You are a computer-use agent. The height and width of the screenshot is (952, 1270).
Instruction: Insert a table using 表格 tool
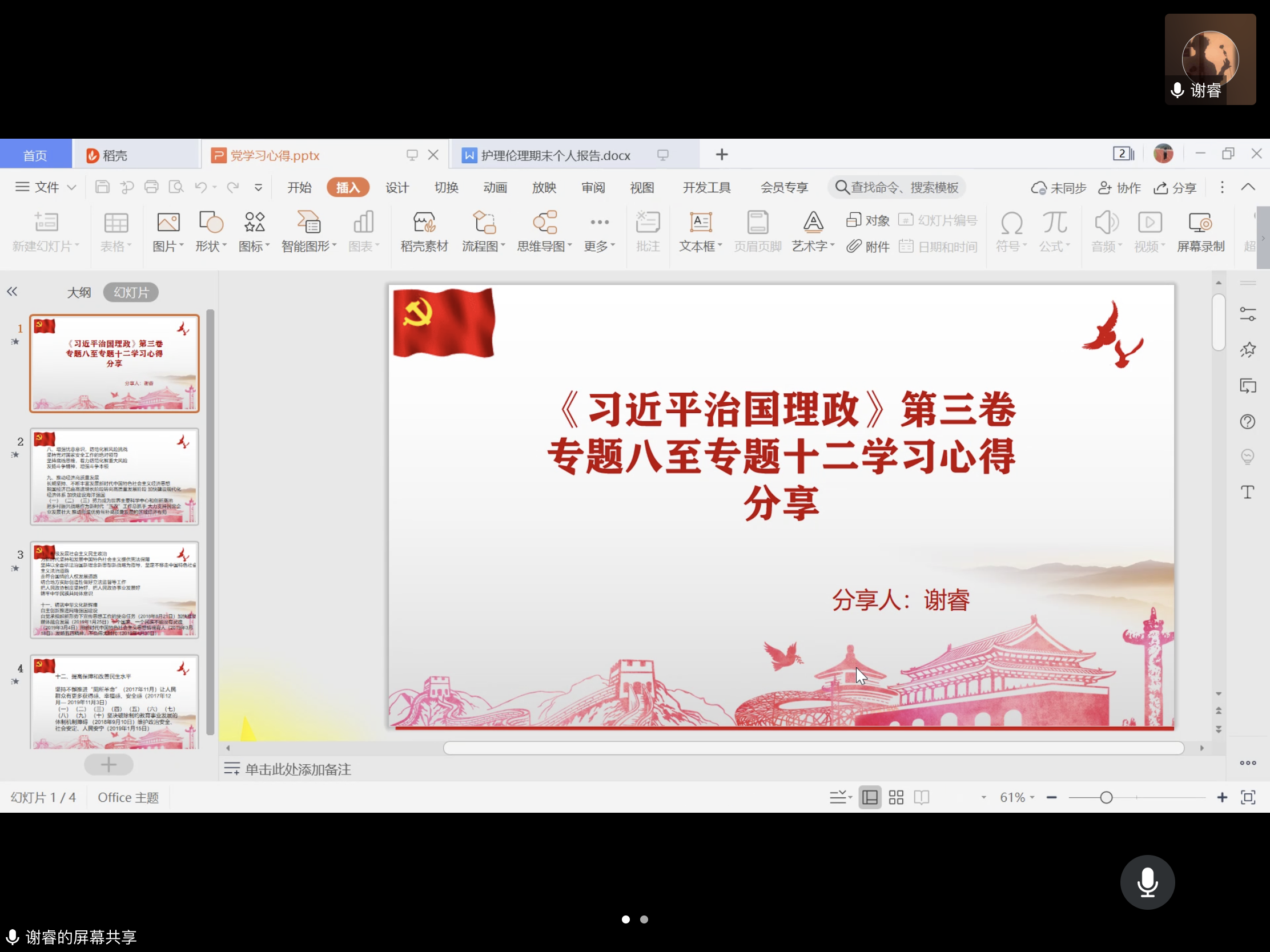pos(115,232)
